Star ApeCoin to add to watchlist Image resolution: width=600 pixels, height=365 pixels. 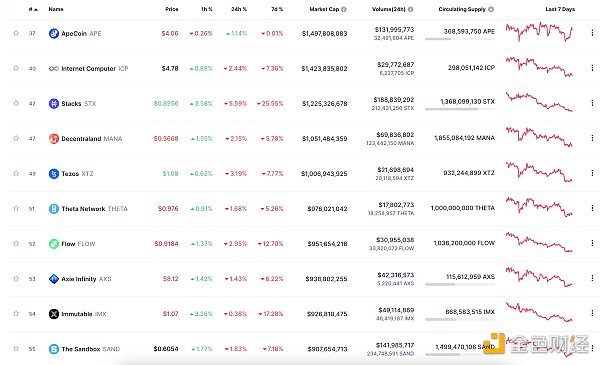click(x=16, y=33)
